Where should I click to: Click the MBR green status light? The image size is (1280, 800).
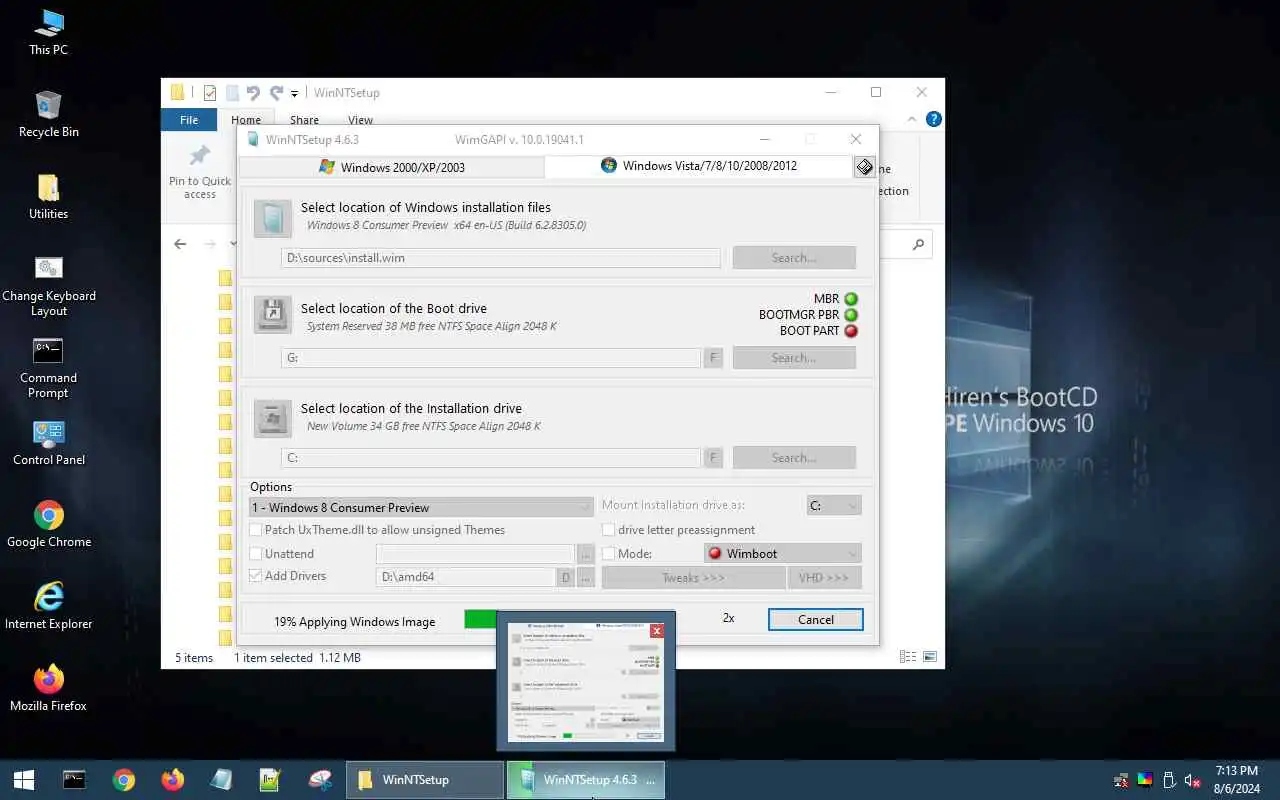tap(851, 299)
